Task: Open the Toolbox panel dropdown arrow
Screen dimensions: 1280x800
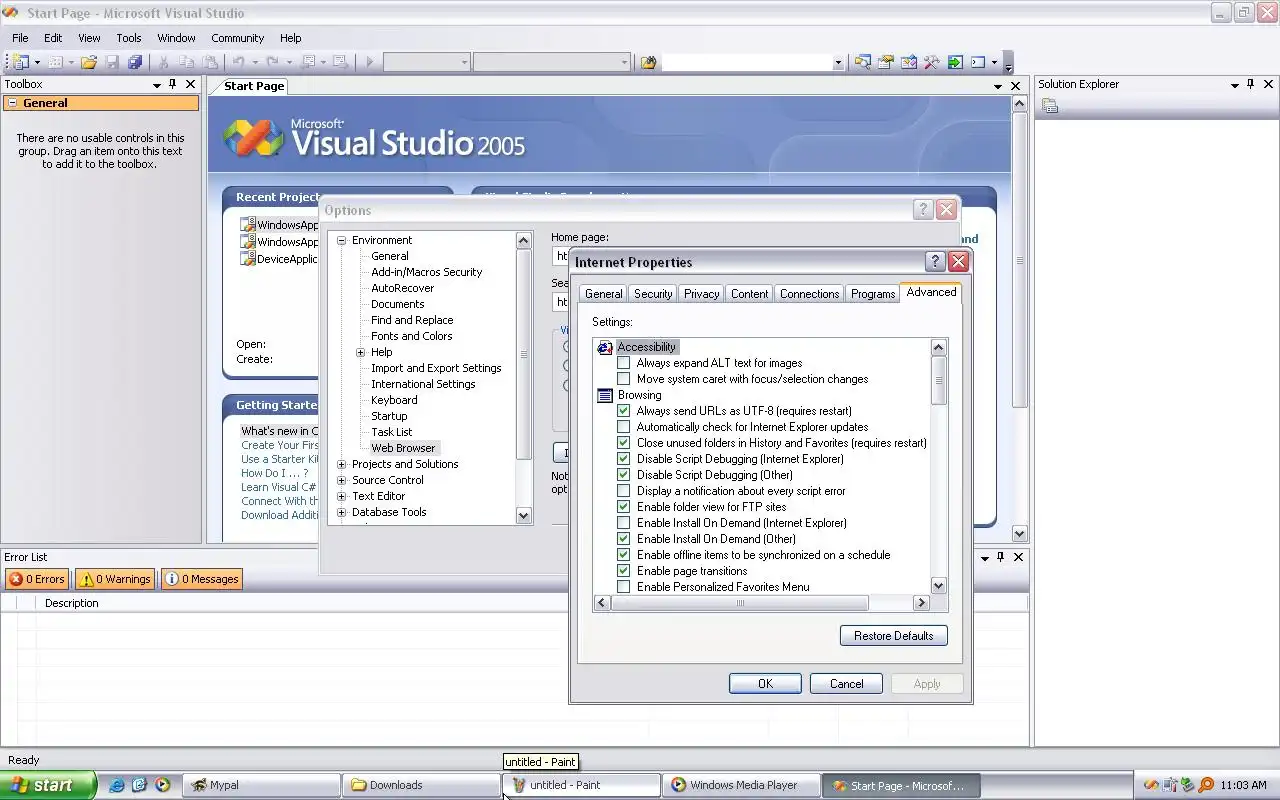Action: tap(157, 85)
